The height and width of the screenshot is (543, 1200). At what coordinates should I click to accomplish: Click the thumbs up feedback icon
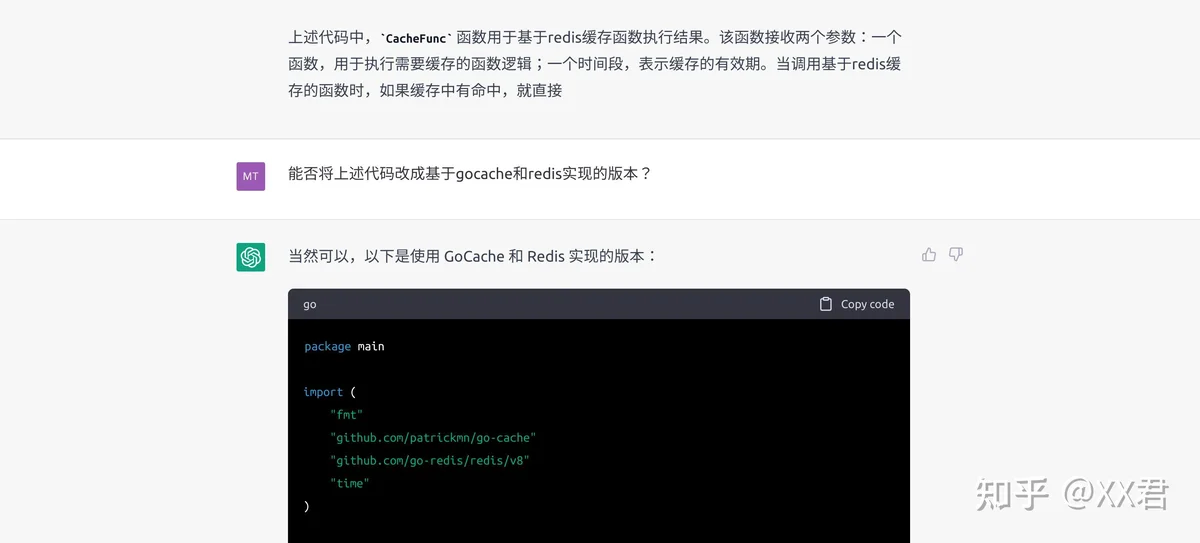coord(929,255)
